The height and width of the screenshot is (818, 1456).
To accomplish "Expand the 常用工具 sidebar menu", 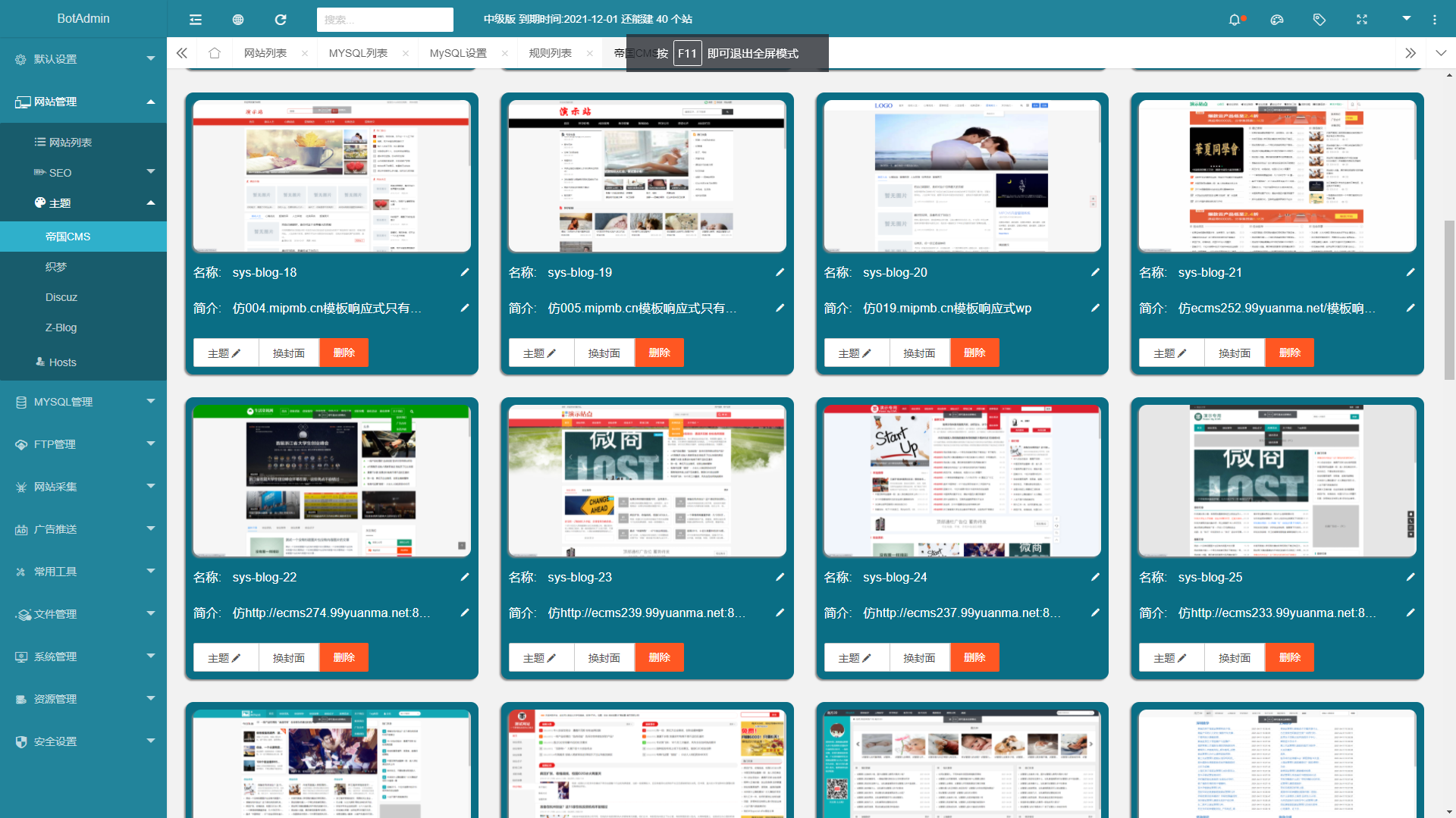I will pyautogui.click(x=83, y=572).
